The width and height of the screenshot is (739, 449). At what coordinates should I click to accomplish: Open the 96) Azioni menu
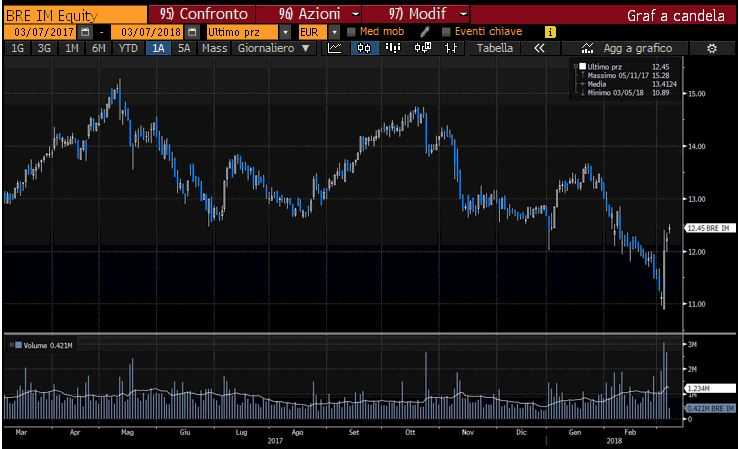tap(309, 14)
